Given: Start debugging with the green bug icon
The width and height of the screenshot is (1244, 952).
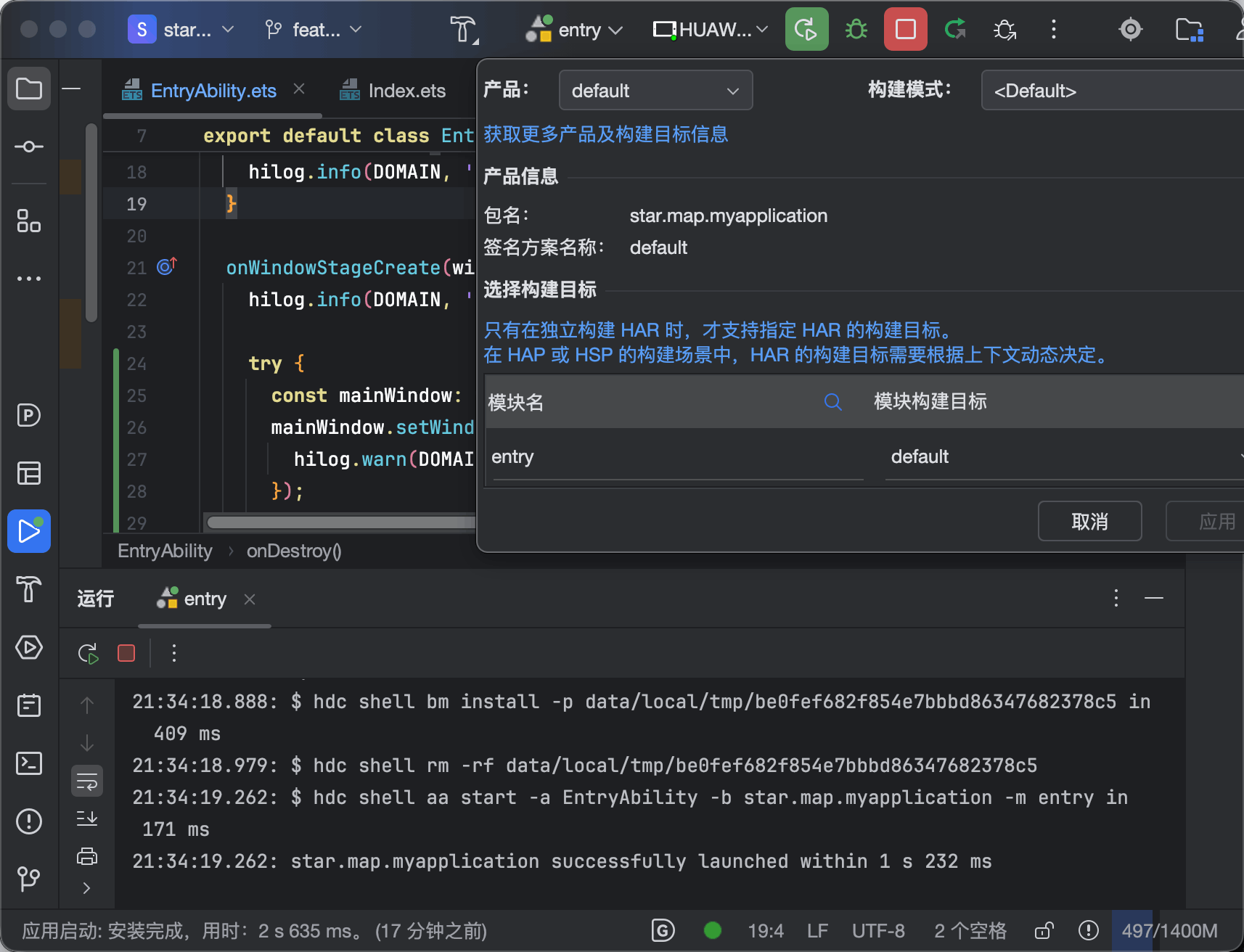Looking at the screenshot, I should (856, 29).
